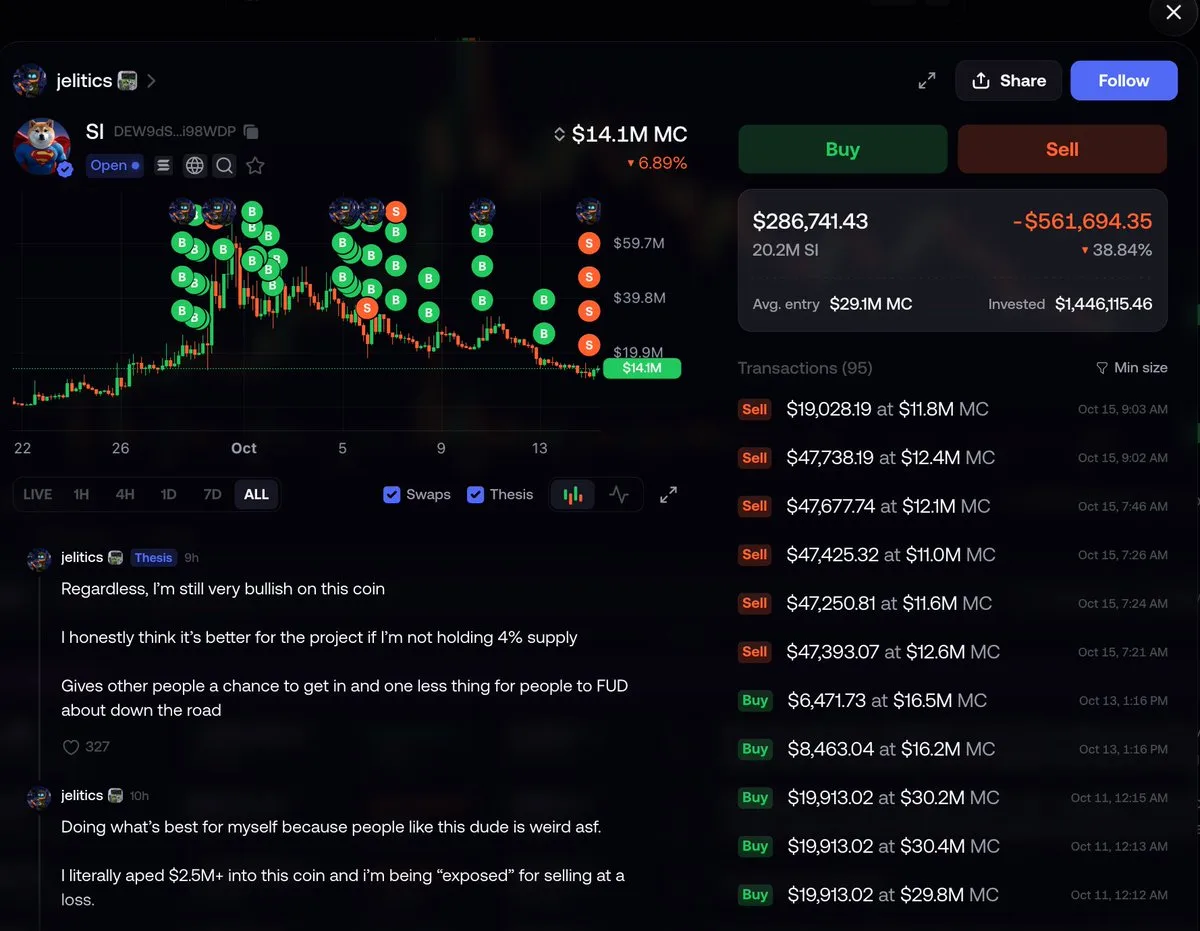Close the panel with the X button
Image resolution: width=1200 pixels, height=931 pixels.
tap(1174, 13)
